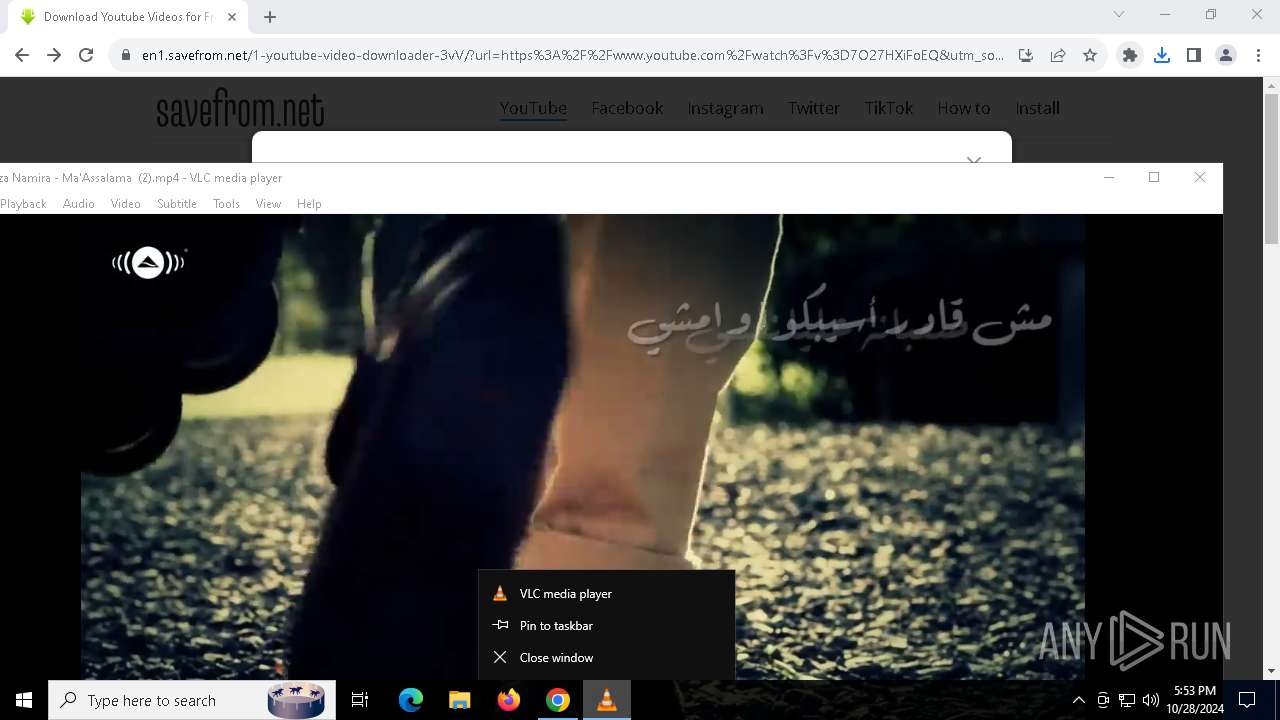Open the Windows Start menu
This screenshot has width=1280, height=720.
[24, 700]
